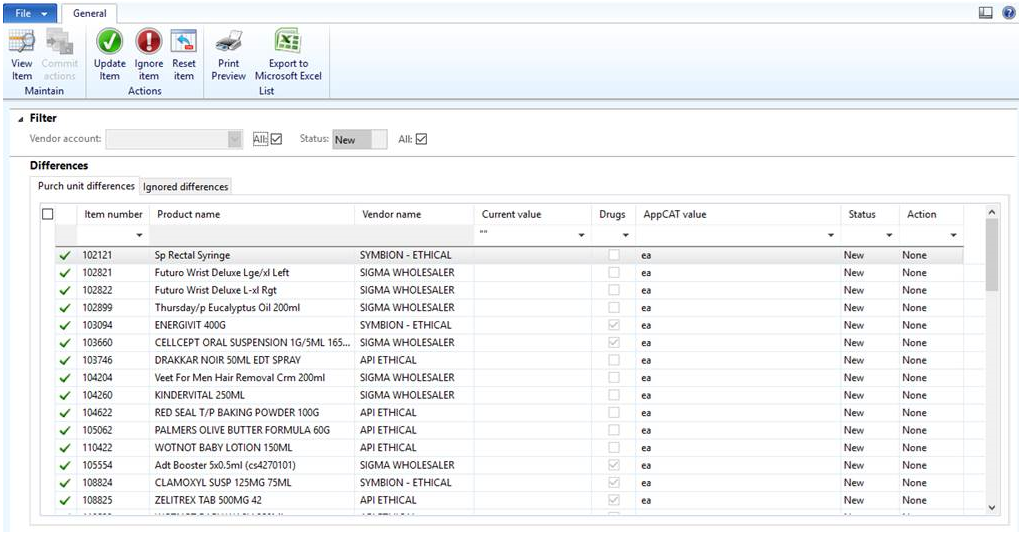
Task: Click item number 110422
Action: [97, 448]
